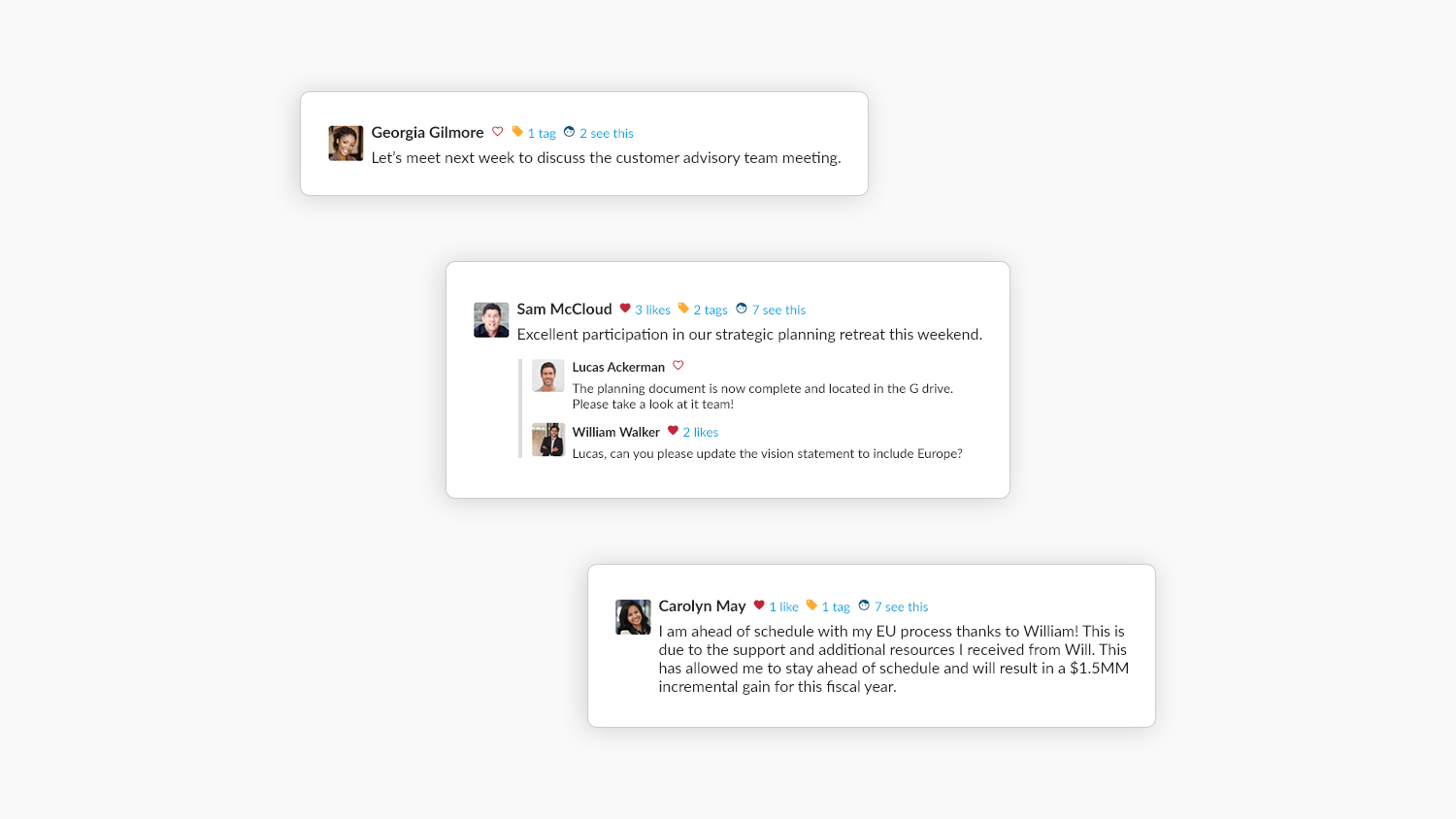This screenshot has width=1456, height=819.
Task: Like Lucas Ackerman's reply with the heart
Action: point(678,366)
